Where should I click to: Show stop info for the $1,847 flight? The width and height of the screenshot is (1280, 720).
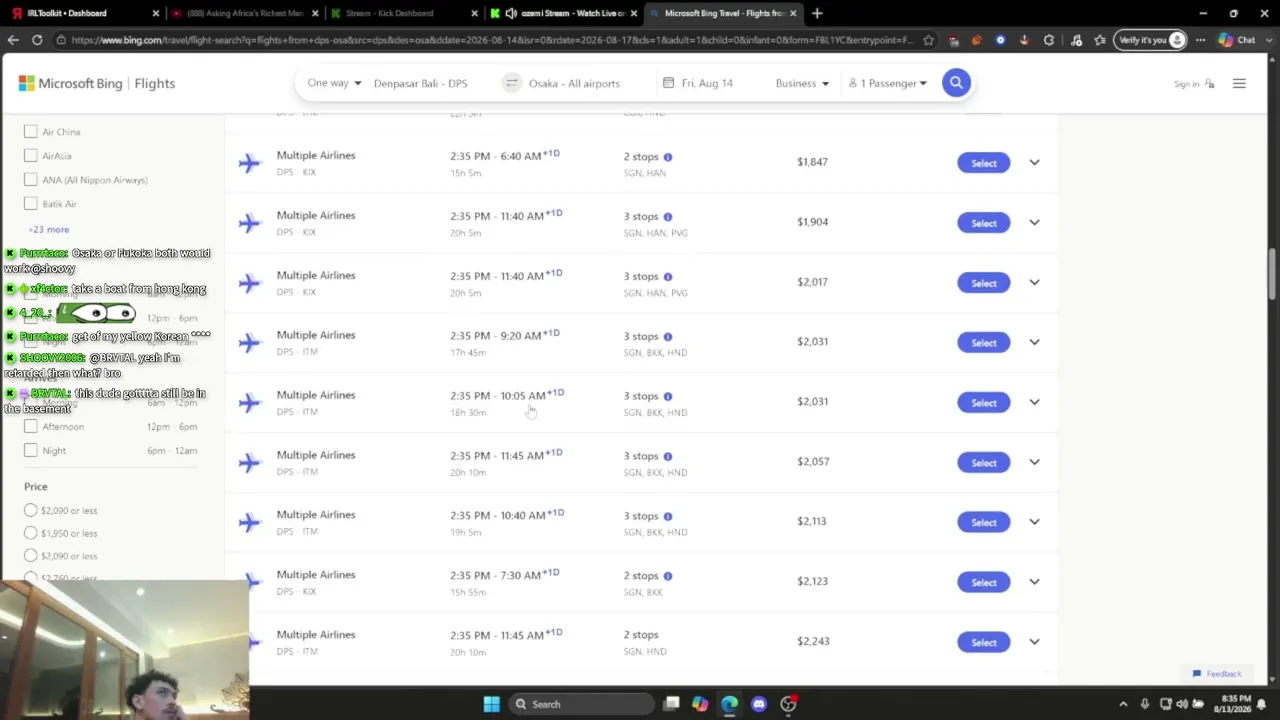pyautogui.click(x=668, y=157)
